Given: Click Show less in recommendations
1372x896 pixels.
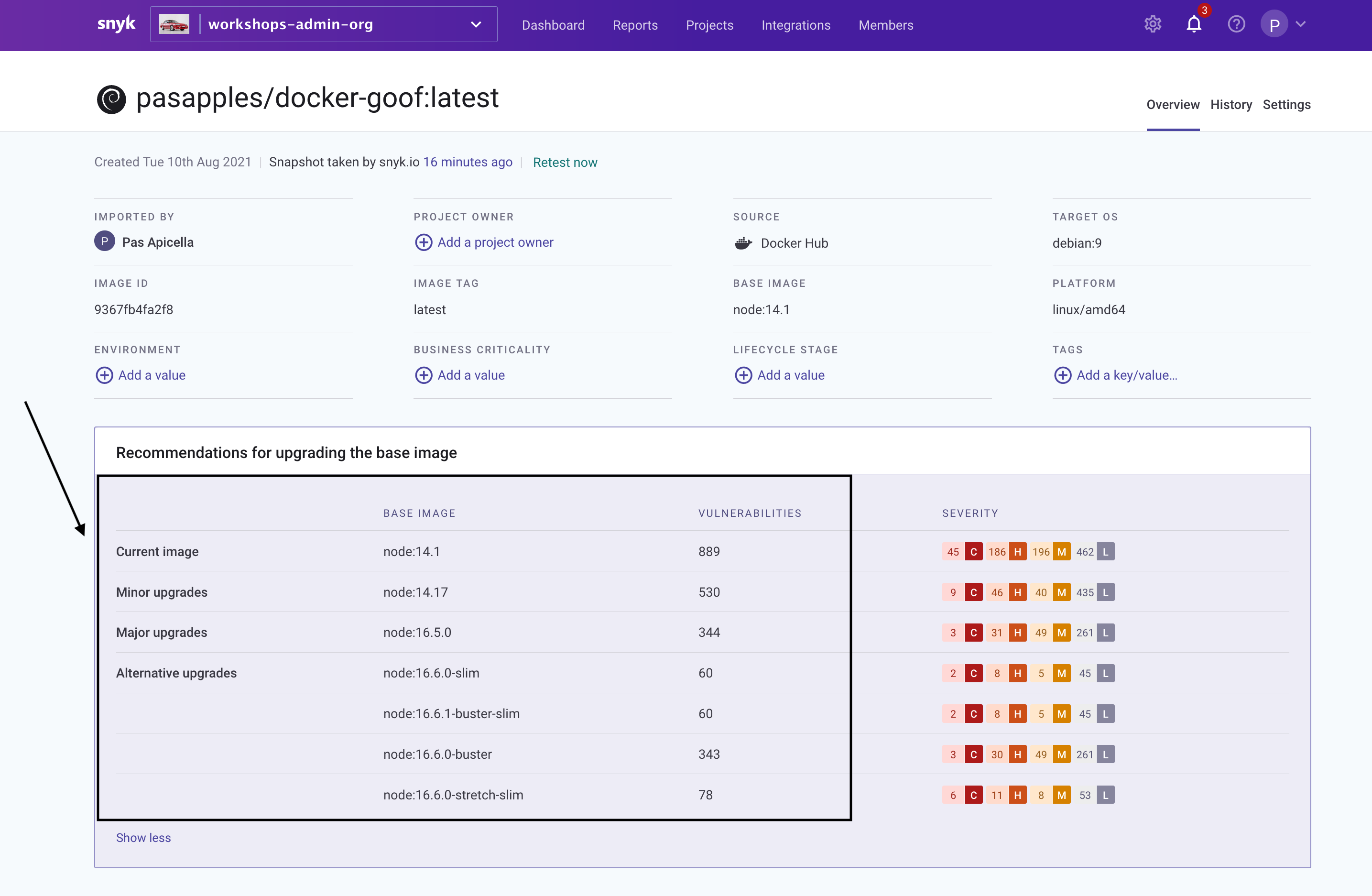Looking at the screenshot, I should 143,837.
